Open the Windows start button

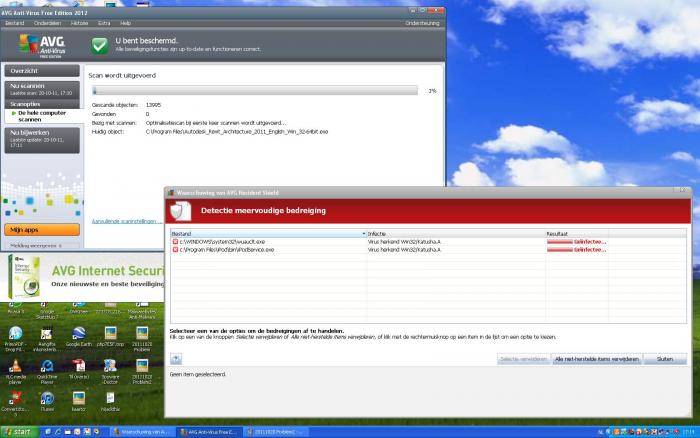[19, 432]
